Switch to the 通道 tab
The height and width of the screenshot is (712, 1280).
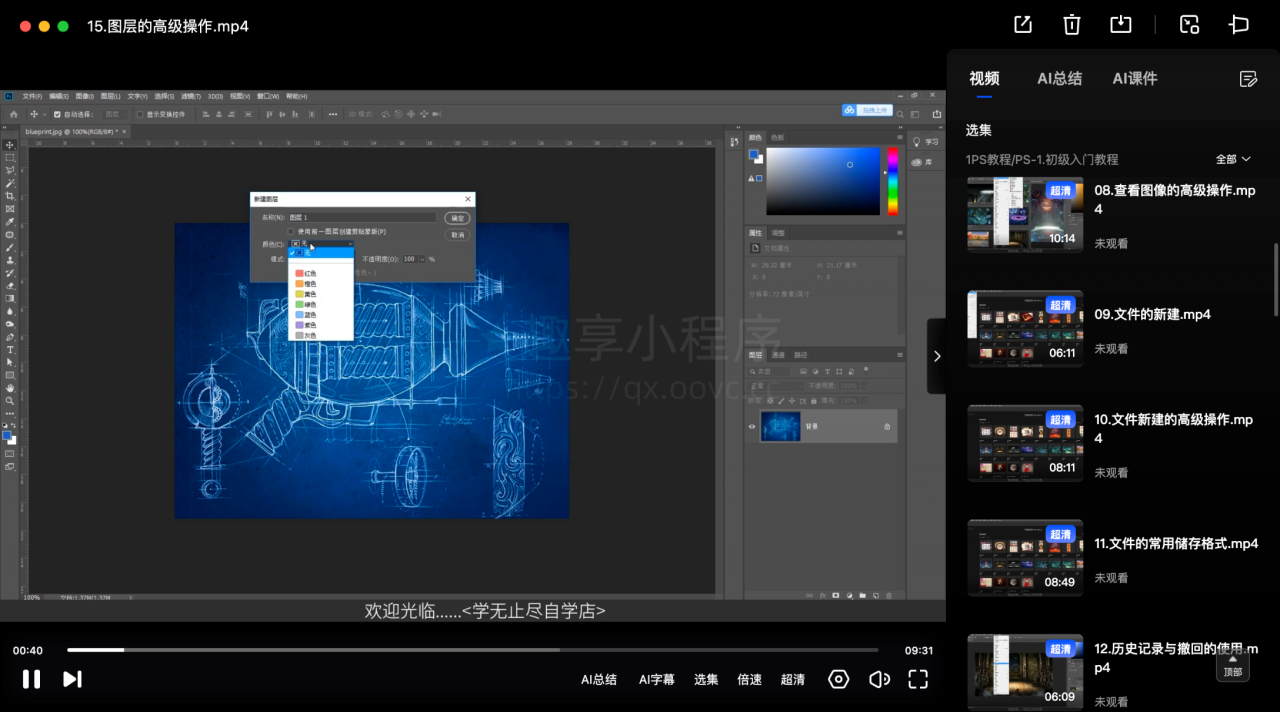click(778, 354)
